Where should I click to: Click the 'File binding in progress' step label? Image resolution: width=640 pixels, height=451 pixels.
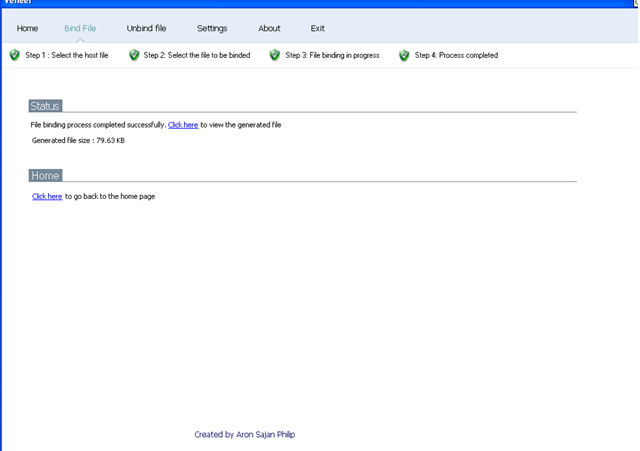pyautogui.click(x=332, y=55)
